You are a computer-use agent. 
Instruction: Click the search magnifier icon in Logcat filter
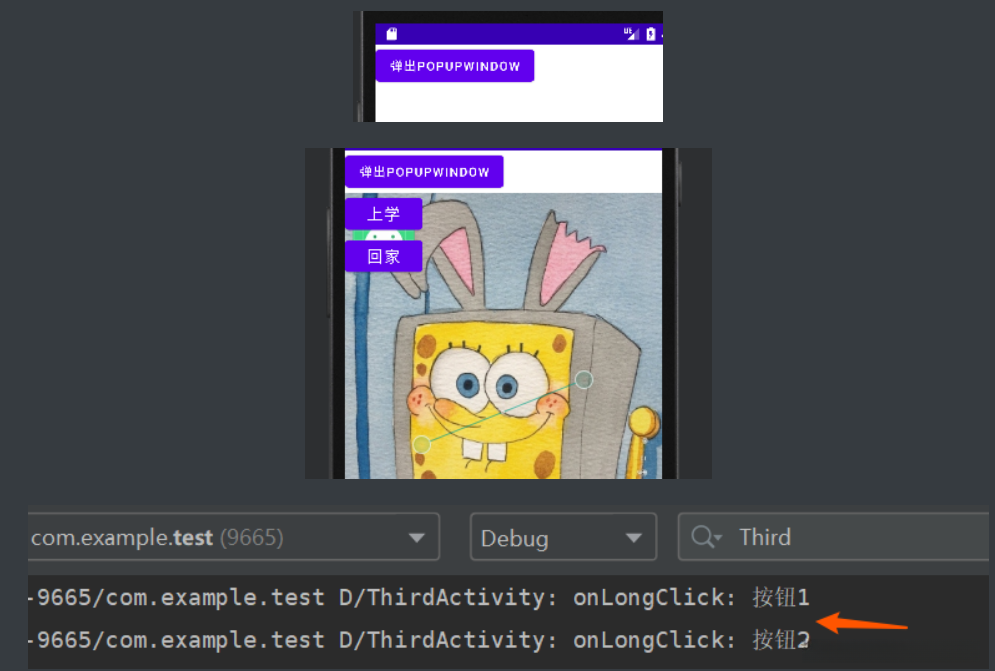[x=706, y=537]
